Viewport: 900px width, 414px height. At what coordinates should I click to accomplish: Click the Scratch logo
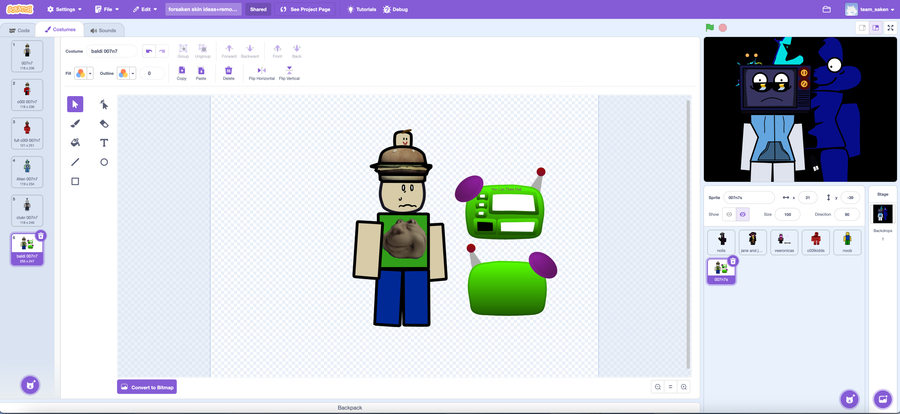[20, 9]
